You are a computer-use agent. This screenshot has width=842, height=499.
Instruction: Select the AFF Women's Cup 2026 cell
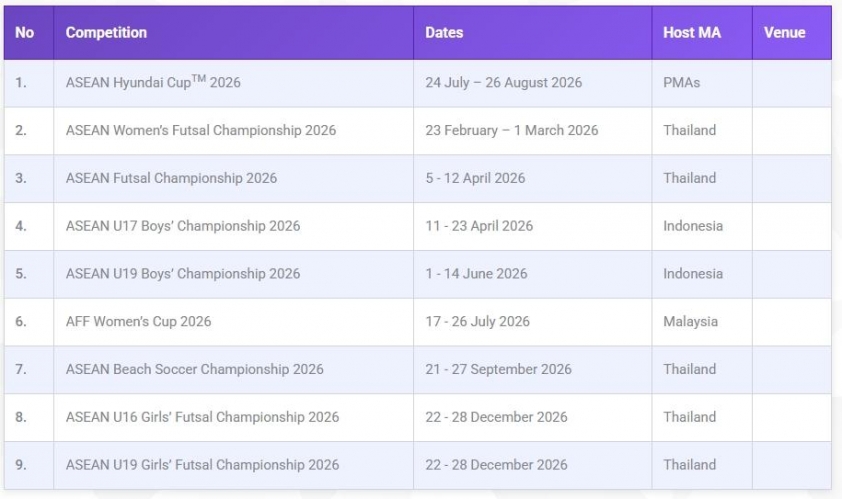pyautogui.click(x=138, y=322)
